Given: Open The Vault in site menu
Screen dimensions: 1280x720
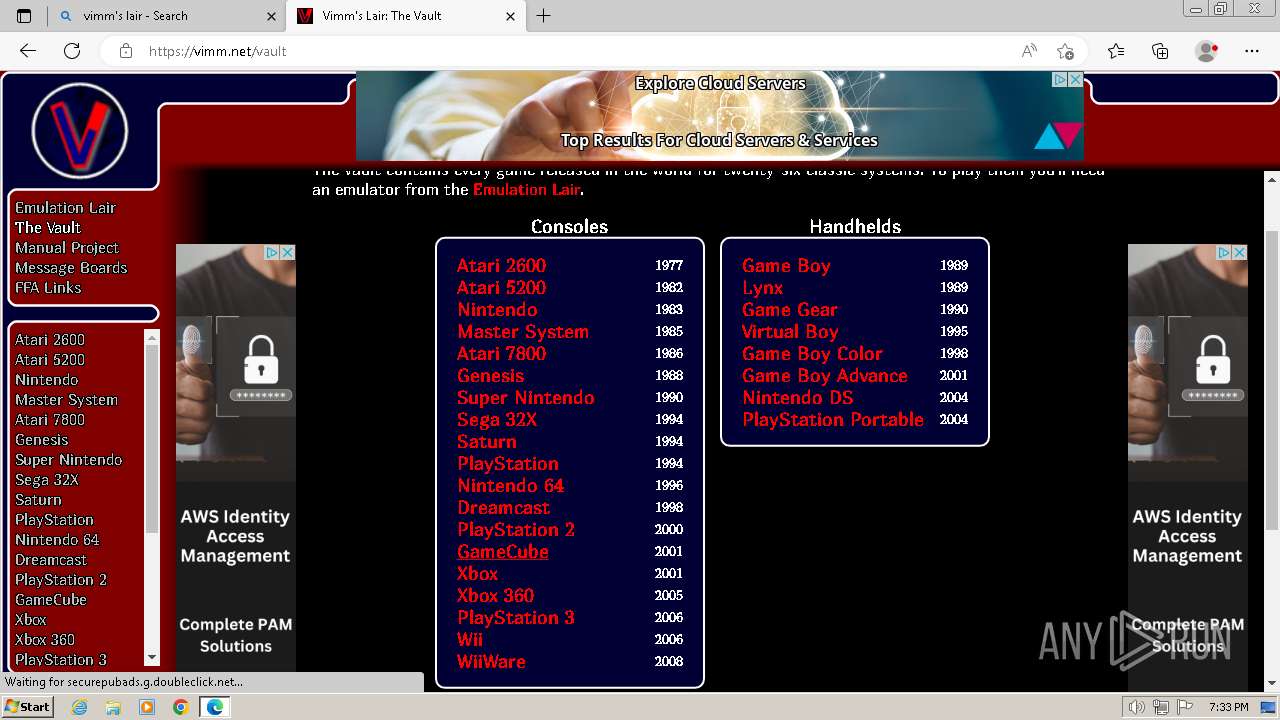Looking at the screenshot, I should pyautogui.click(x=48, y=228).
